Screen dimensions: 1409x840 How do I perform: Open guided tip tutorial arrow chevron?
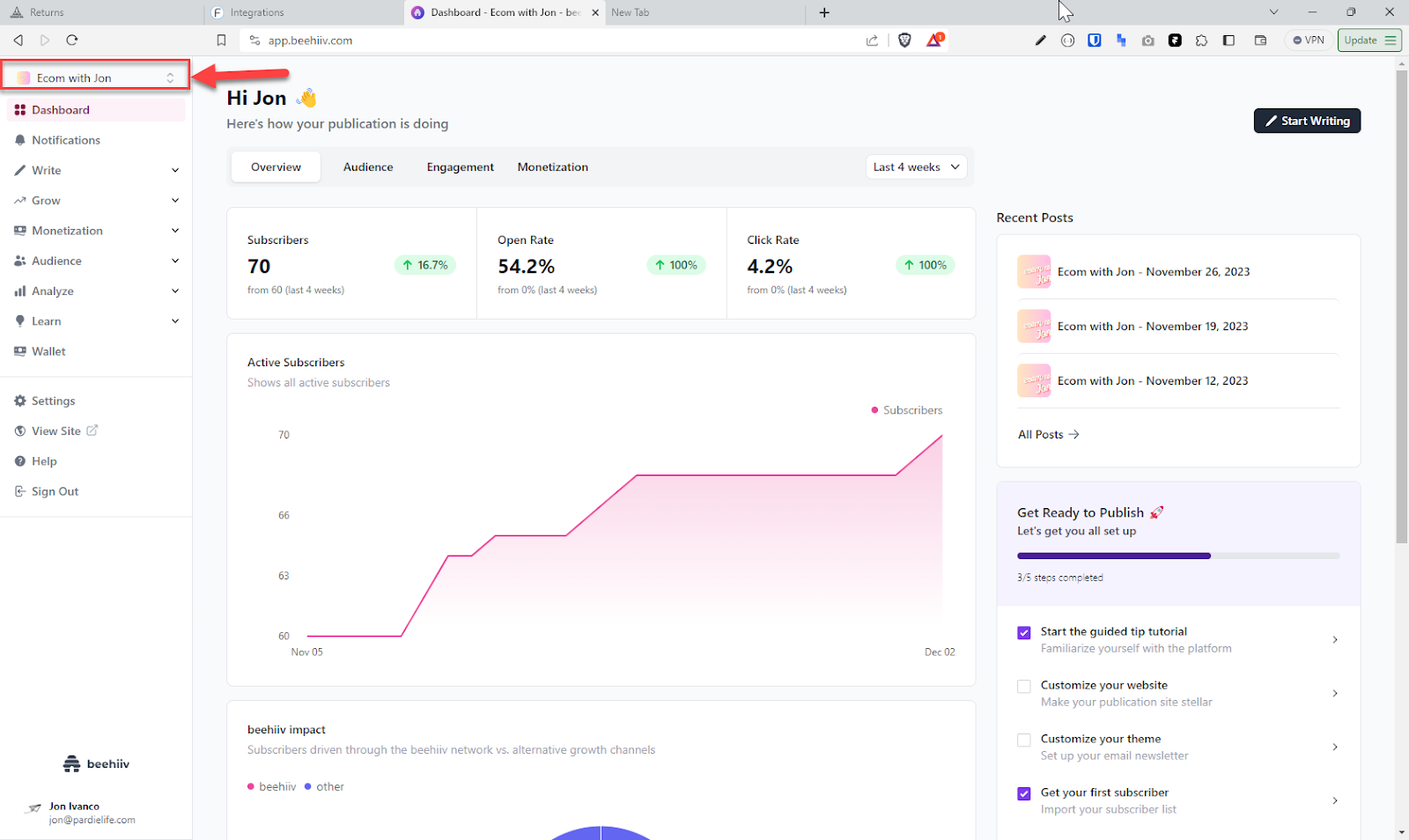[x=1335, y=640]
